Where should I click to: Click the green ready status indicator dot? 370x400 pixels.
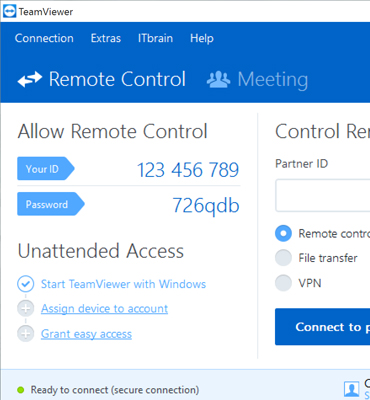click(x=21, y=390)
